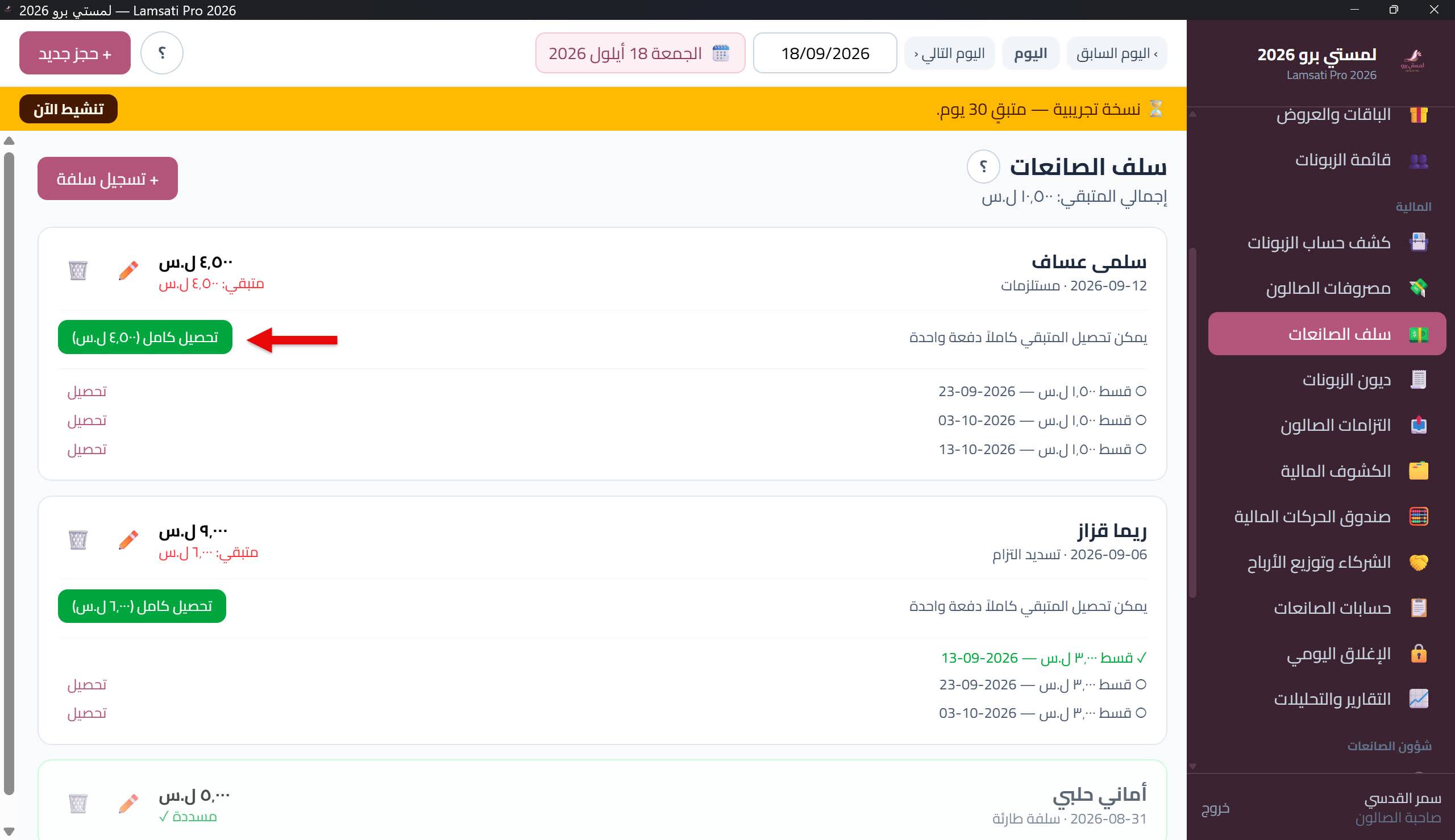Click خروج to log out
Screen dimensions: 1455x840
(1215, 808)
